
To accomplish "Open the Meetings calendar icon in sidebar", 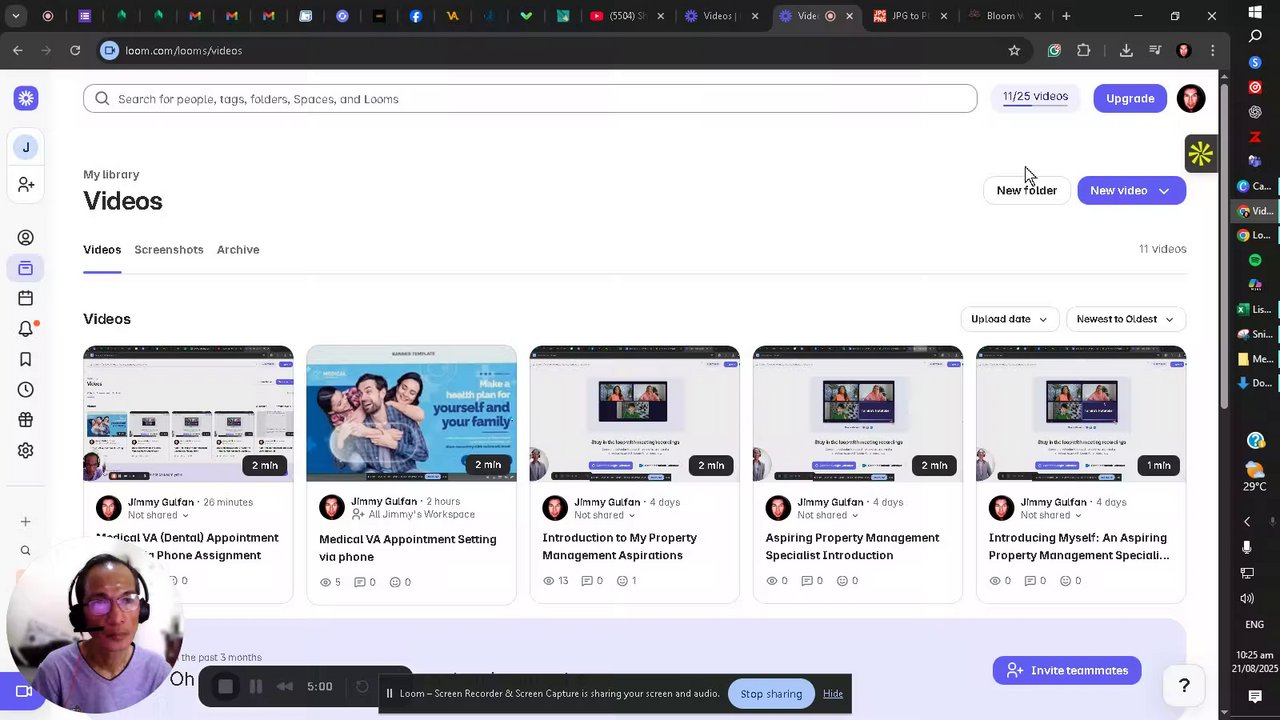I will tap(26, 298).
